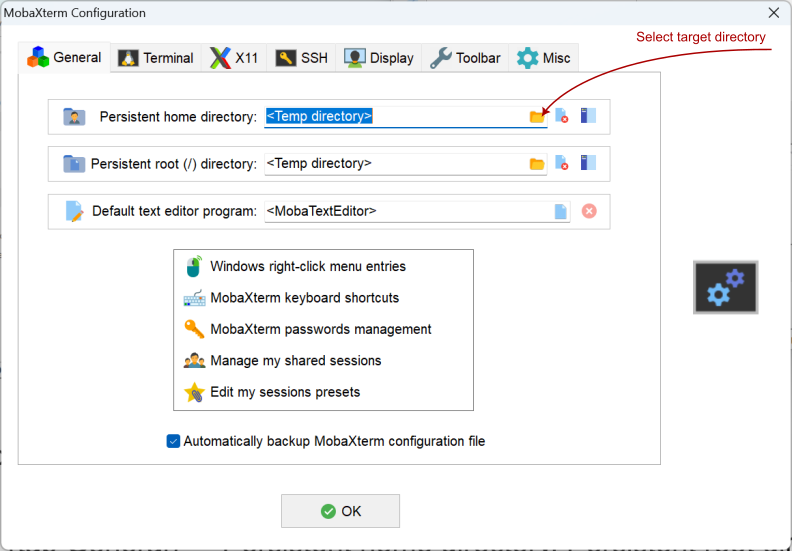Switch to the SSH tab
The width and height of the screenshot is (792, 551).
[x=302, y=58]
